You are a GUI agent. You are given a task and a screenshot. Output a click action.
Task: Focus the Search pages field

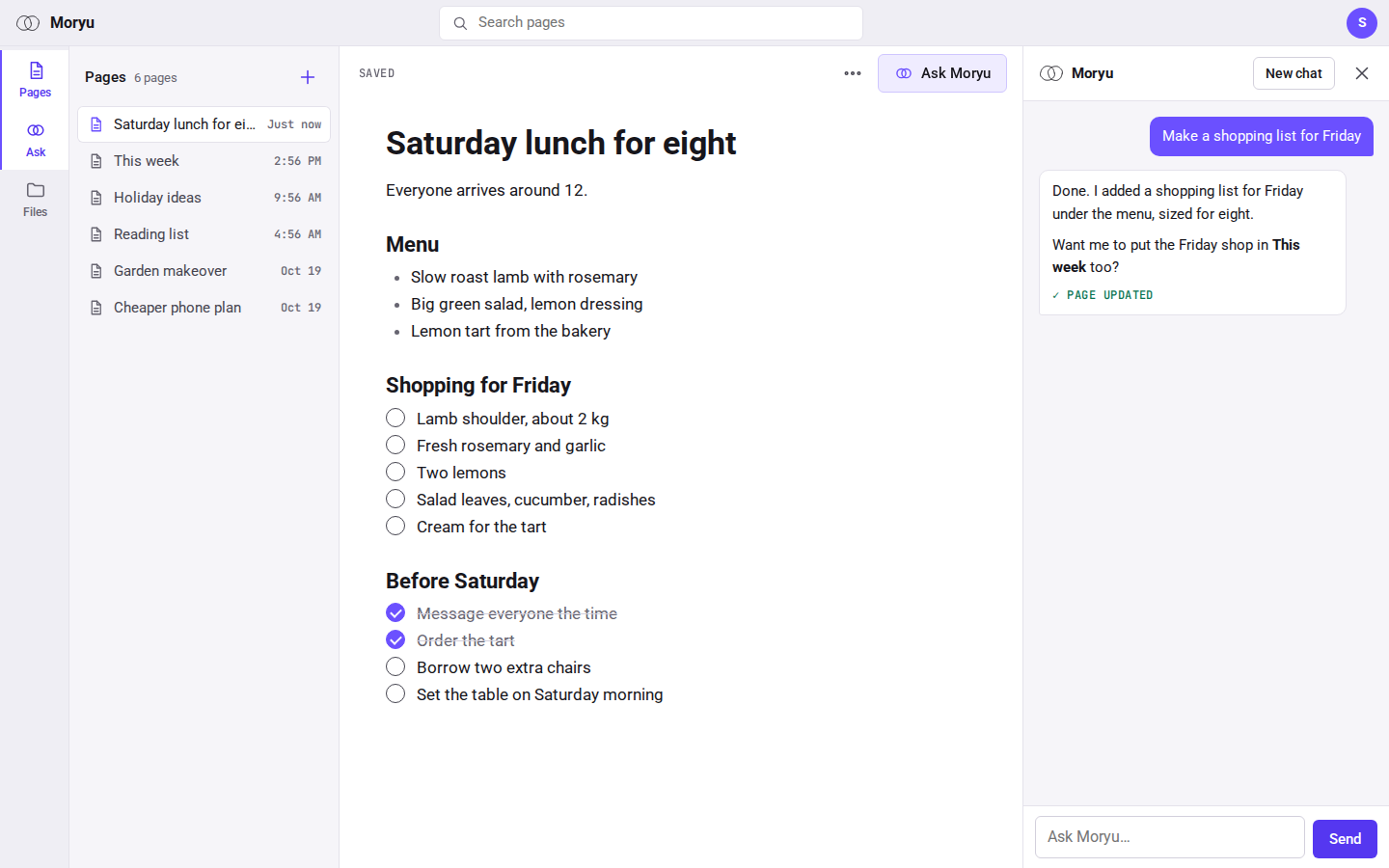pos(651,23)
